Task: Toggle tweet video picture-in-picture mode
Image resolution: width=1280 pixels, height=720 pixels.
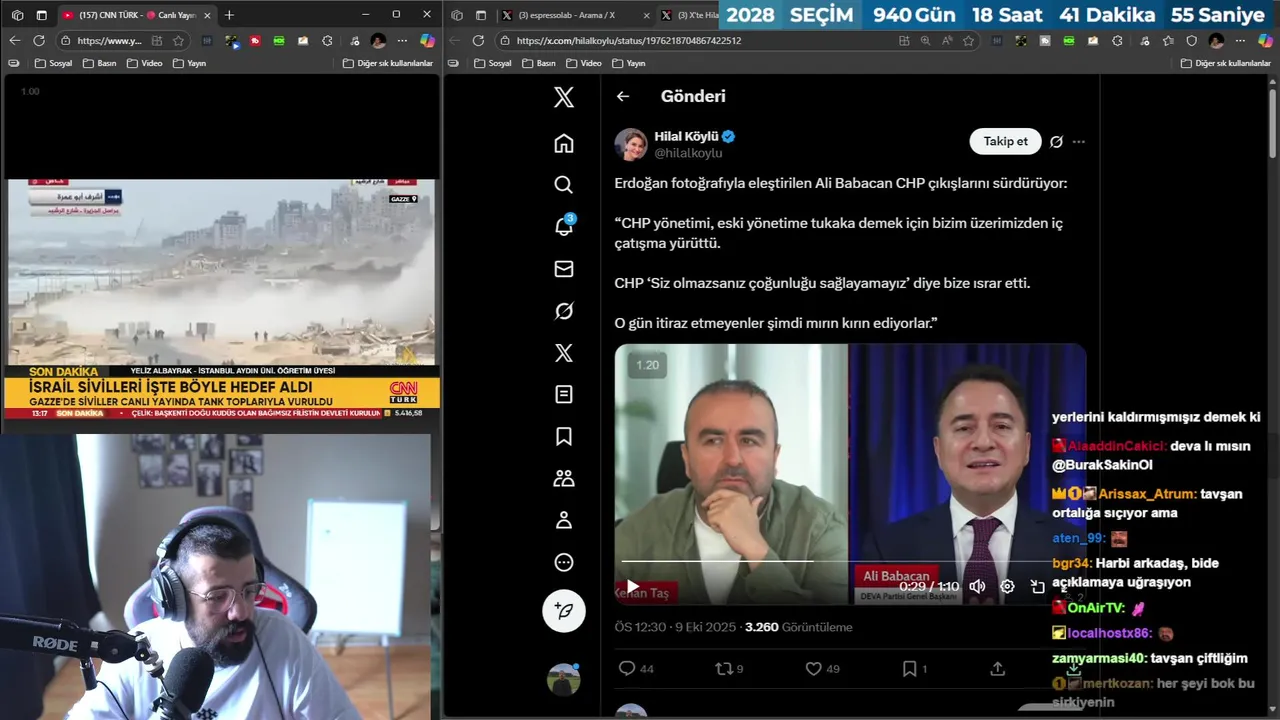Action: click(1038, 587)
